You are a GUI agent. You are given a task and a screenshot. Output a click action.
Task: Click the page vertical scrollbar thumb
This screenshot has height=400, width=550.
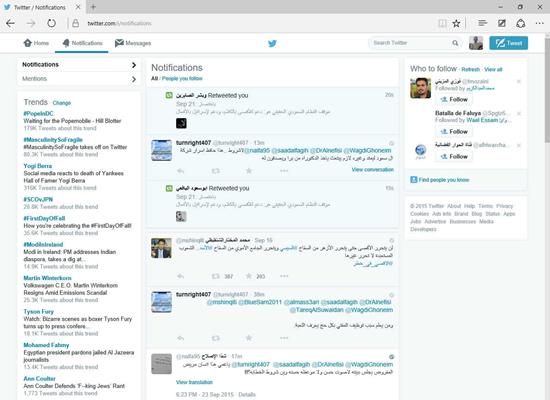(x=547, y=89)
